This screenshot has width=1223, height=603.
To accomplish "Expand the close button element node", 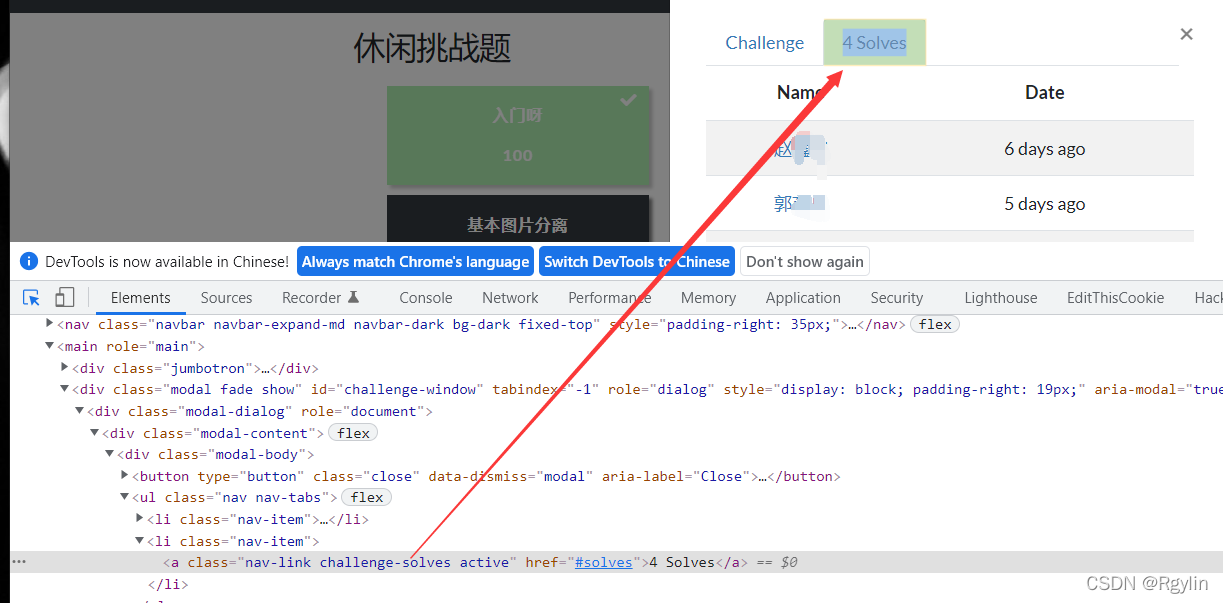I will (x=125, y=476).
